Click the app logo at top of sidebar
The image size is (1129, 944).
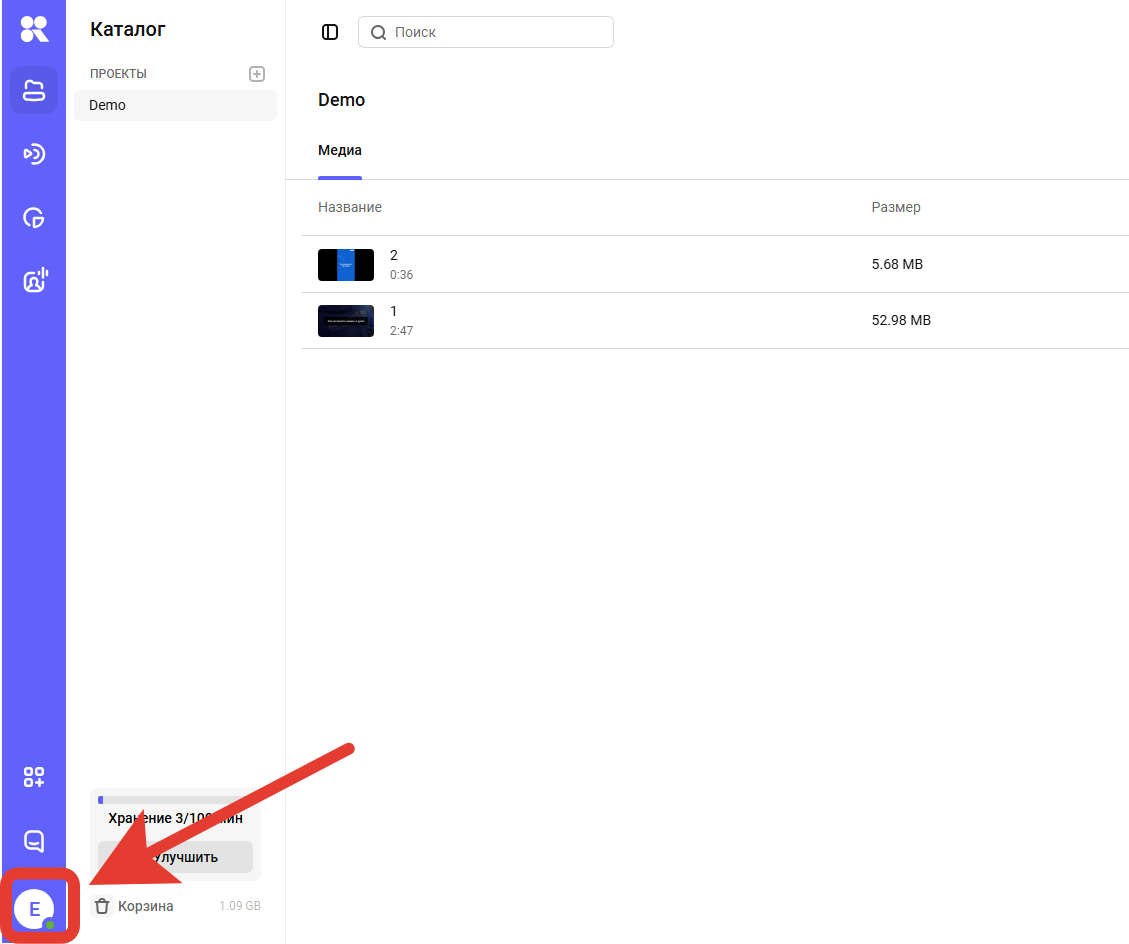pos(34,29)
